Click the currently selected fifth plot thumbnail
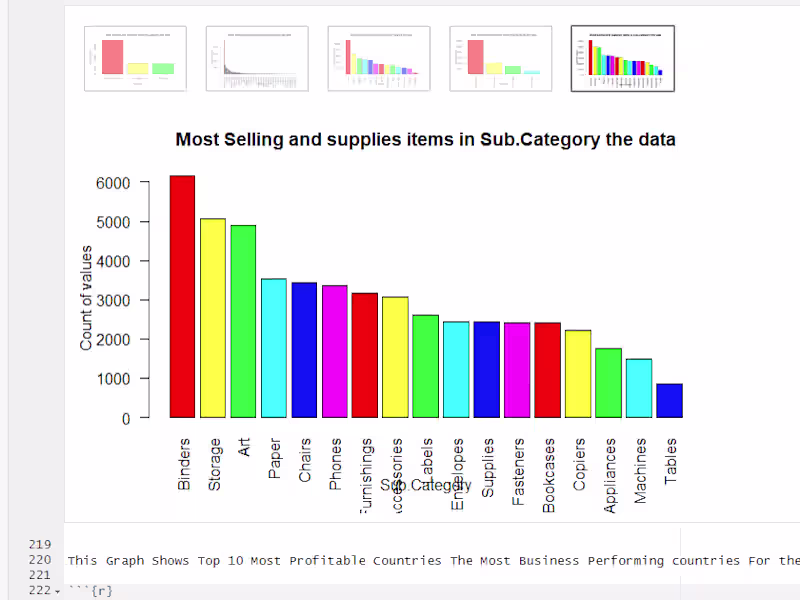 tap(622, 59)
